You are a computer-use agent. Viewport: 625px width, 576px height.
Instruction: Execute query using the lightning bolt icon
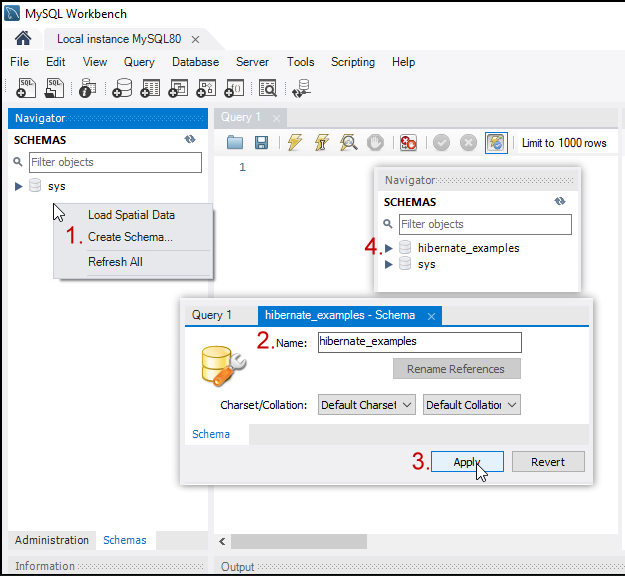294,143
